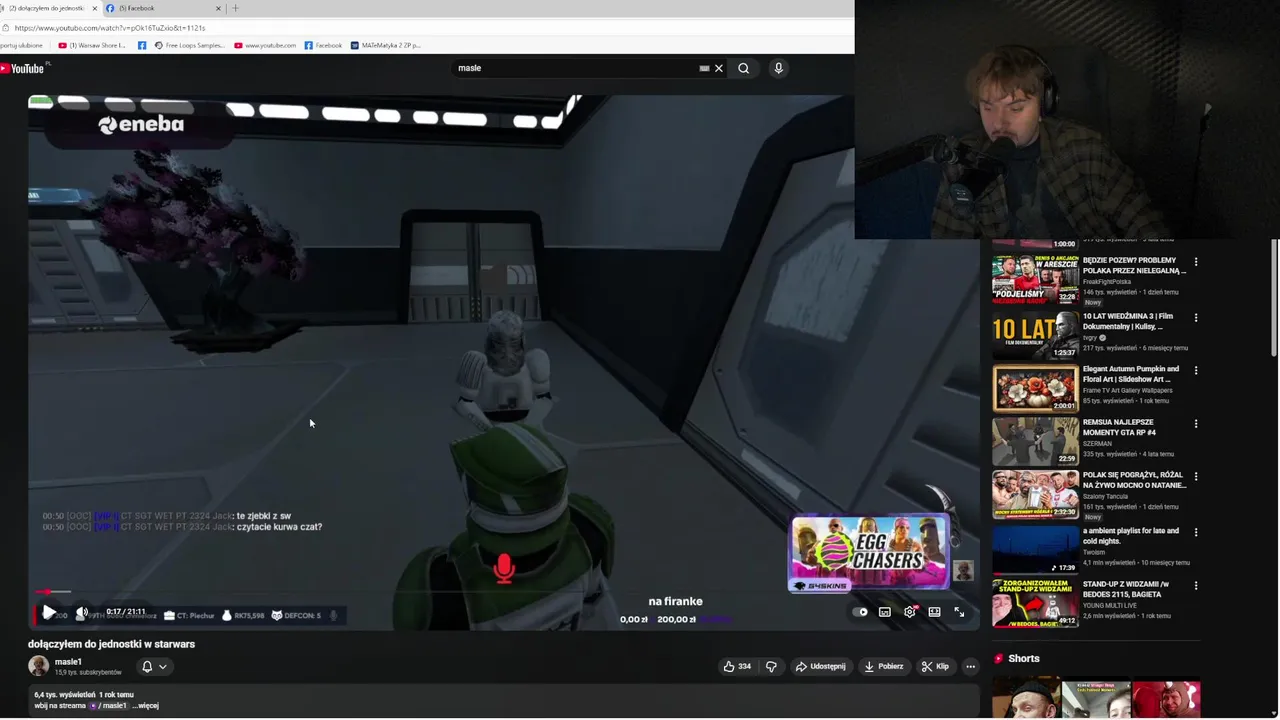The height and width of the screenshot is (720, 1280).
Task: Open options for 10 LAT WIEDŹMINA video
Action: click(x=1195, y=318)
